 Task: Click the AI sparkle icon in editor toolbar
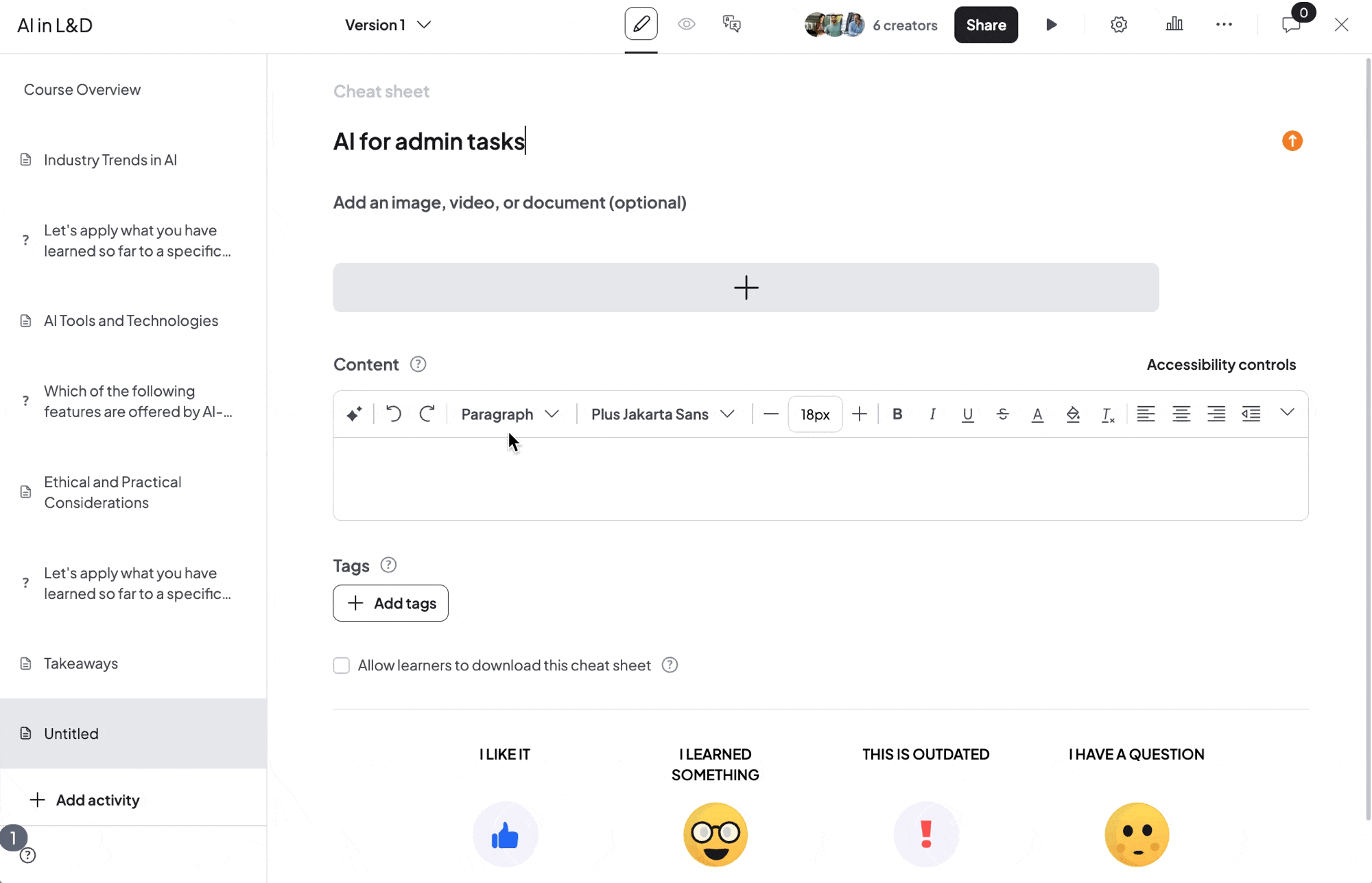(x=354, y=414)
